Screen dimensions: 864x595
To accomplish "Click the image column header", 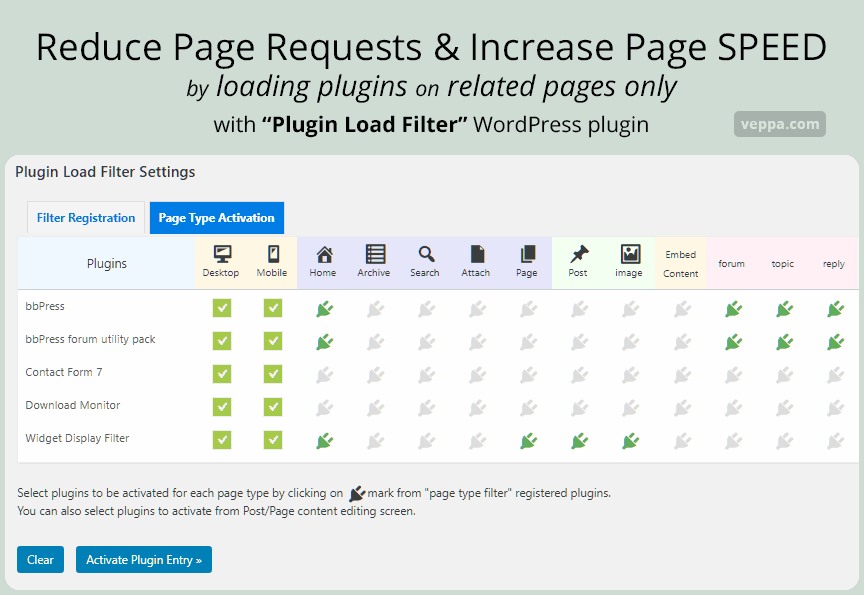I will point(629,262).
